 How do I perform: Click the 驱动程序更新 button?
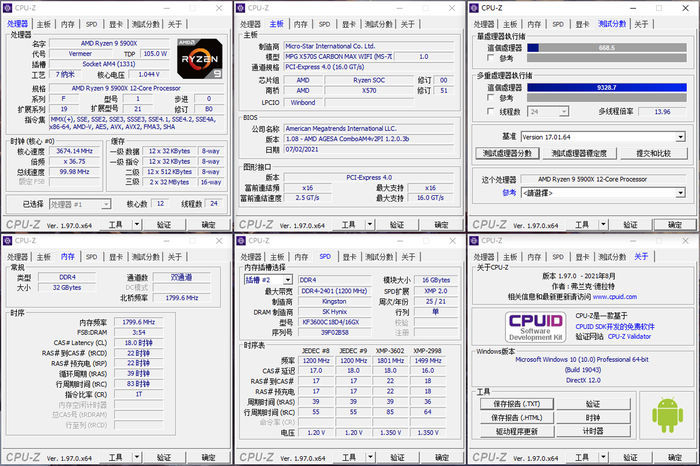point(517,432)
